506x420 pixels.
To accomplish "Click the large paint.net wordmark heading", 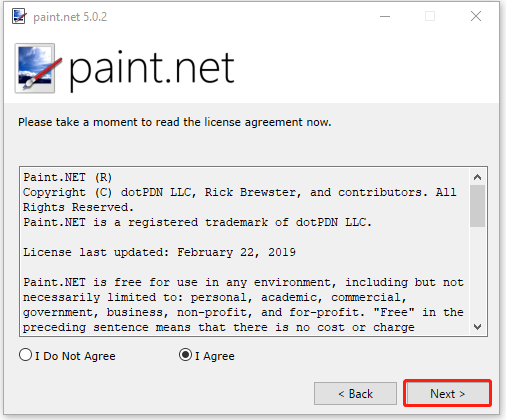I will 152,69.
